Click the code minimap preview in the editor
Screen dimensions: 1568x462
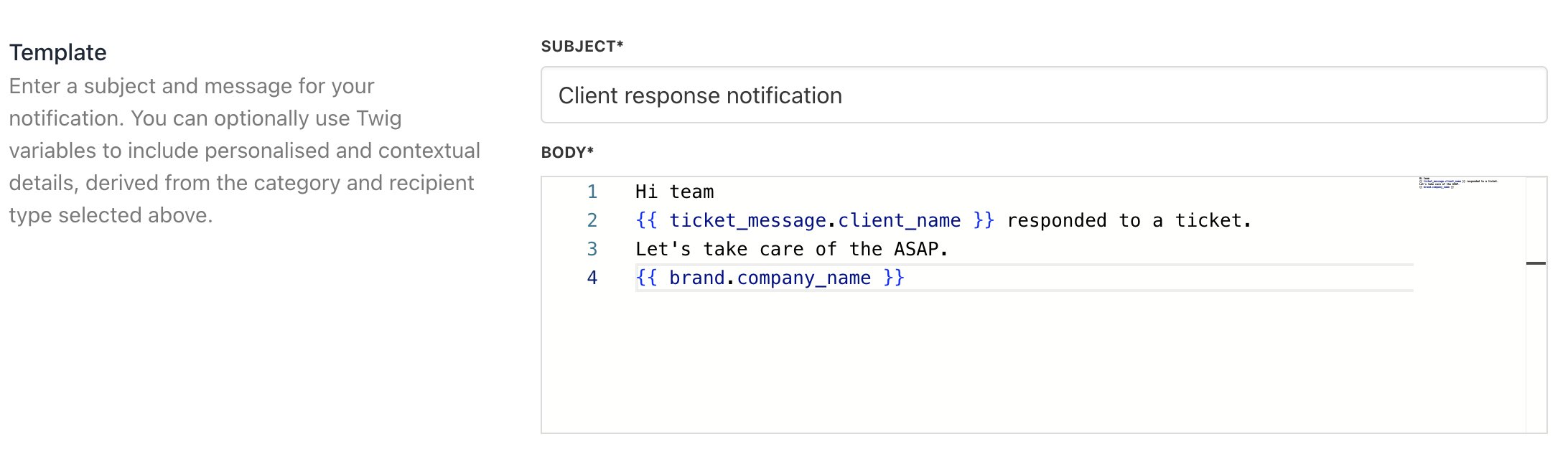point(1458,183)
